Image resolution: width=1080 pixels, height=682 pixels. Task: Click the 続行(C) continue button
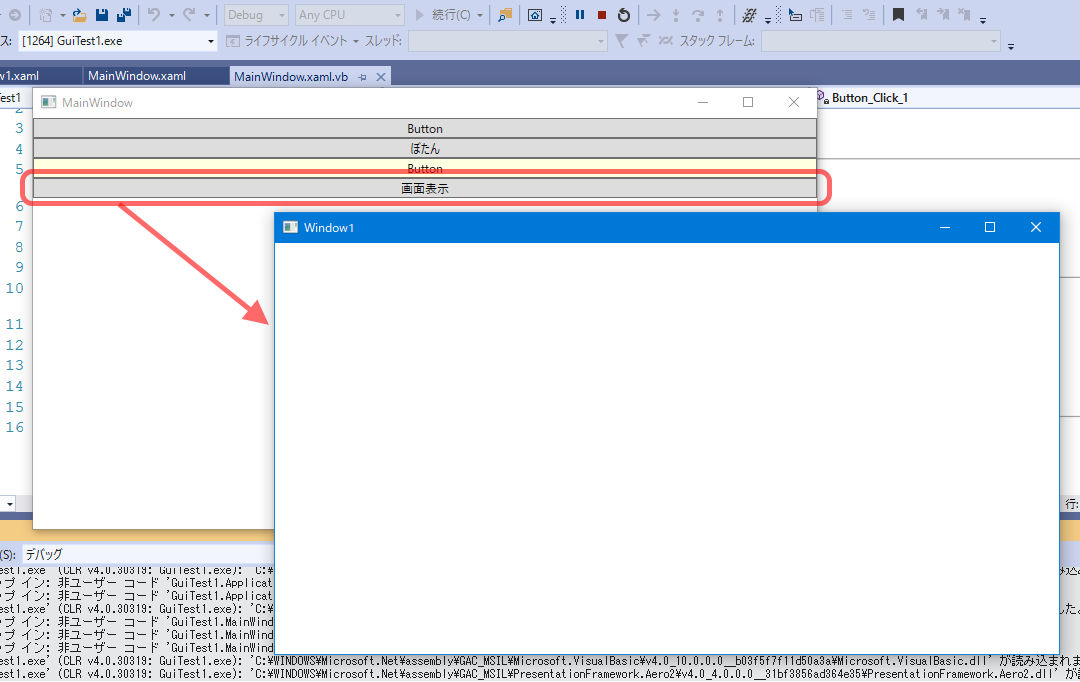coord(442,14)
